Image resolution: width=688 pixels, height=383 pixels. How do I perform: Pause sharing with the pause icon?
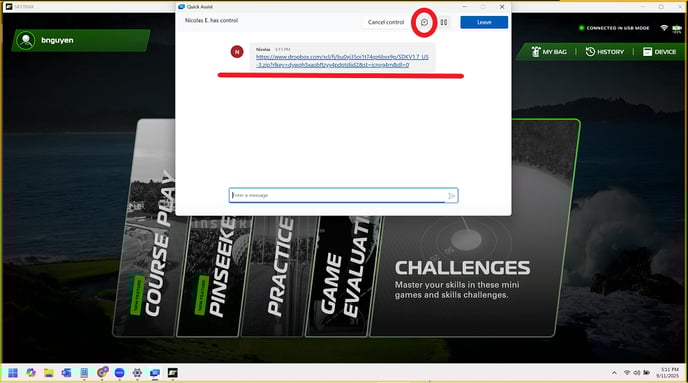coord(444,22)
